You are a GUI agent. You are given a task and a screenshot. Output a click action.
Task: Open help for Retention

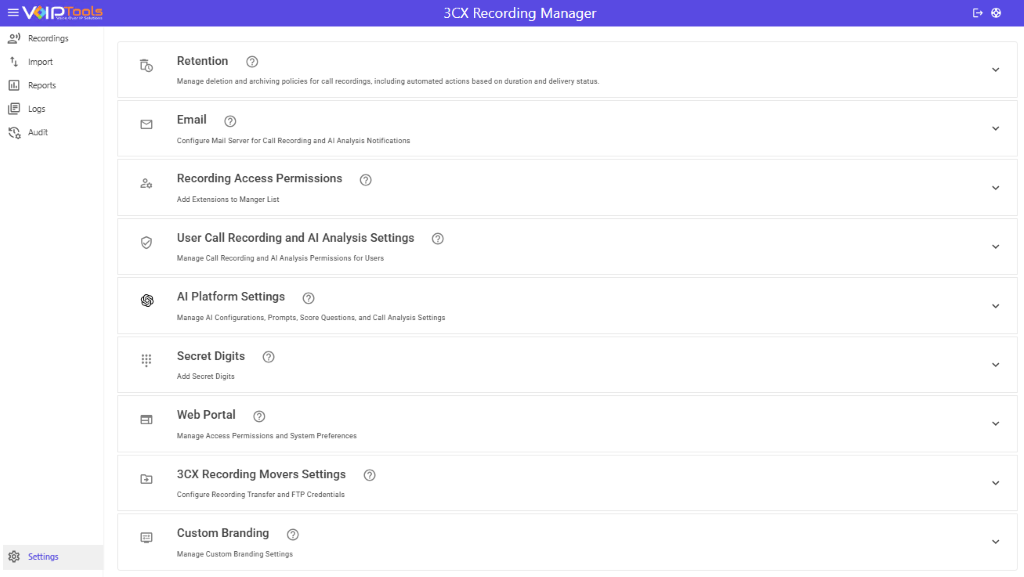tap(252, 62)
